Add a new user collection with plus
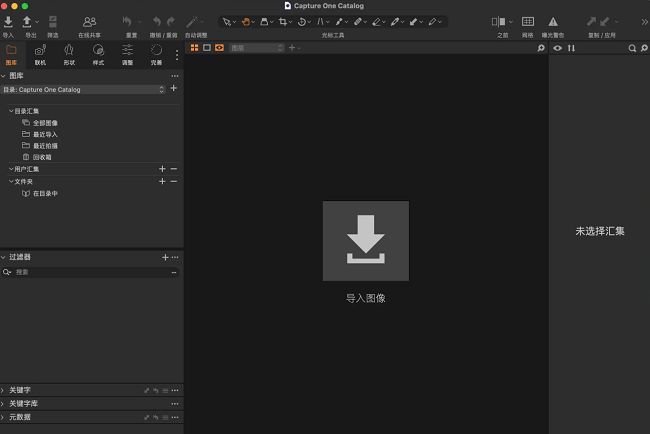 click(x=162, y=169)
